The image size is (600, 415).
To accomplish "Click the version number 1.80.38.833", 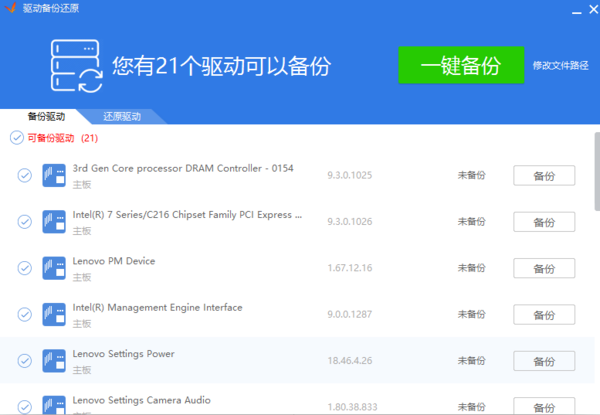I will 352,407.
